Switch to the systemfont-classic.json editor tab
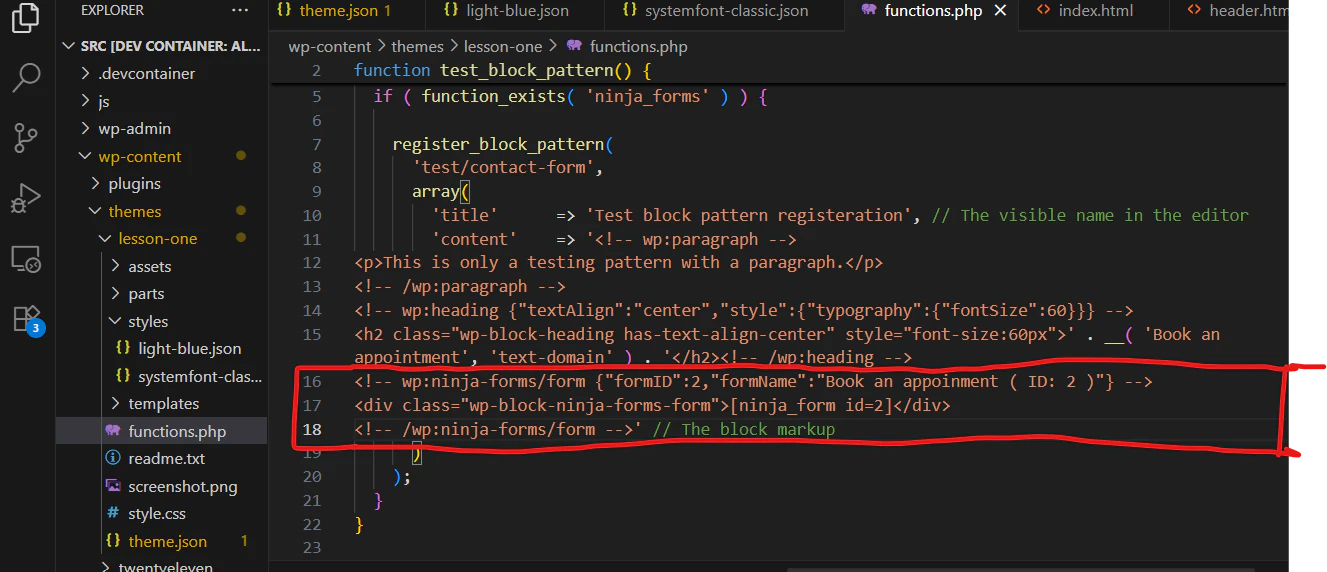Image resolution: width=1327 pixels, height=572 pixels. coord(724,11)
